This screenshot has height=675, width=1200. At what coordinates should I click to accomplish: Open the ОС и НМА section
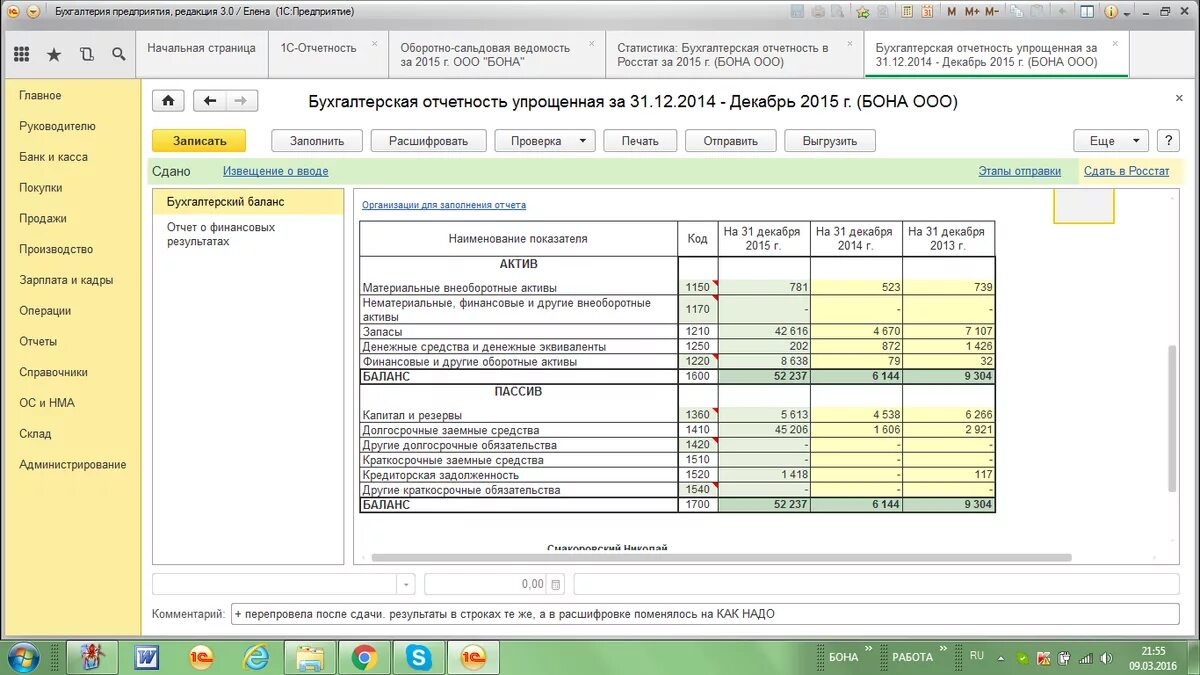coord(46,403)
